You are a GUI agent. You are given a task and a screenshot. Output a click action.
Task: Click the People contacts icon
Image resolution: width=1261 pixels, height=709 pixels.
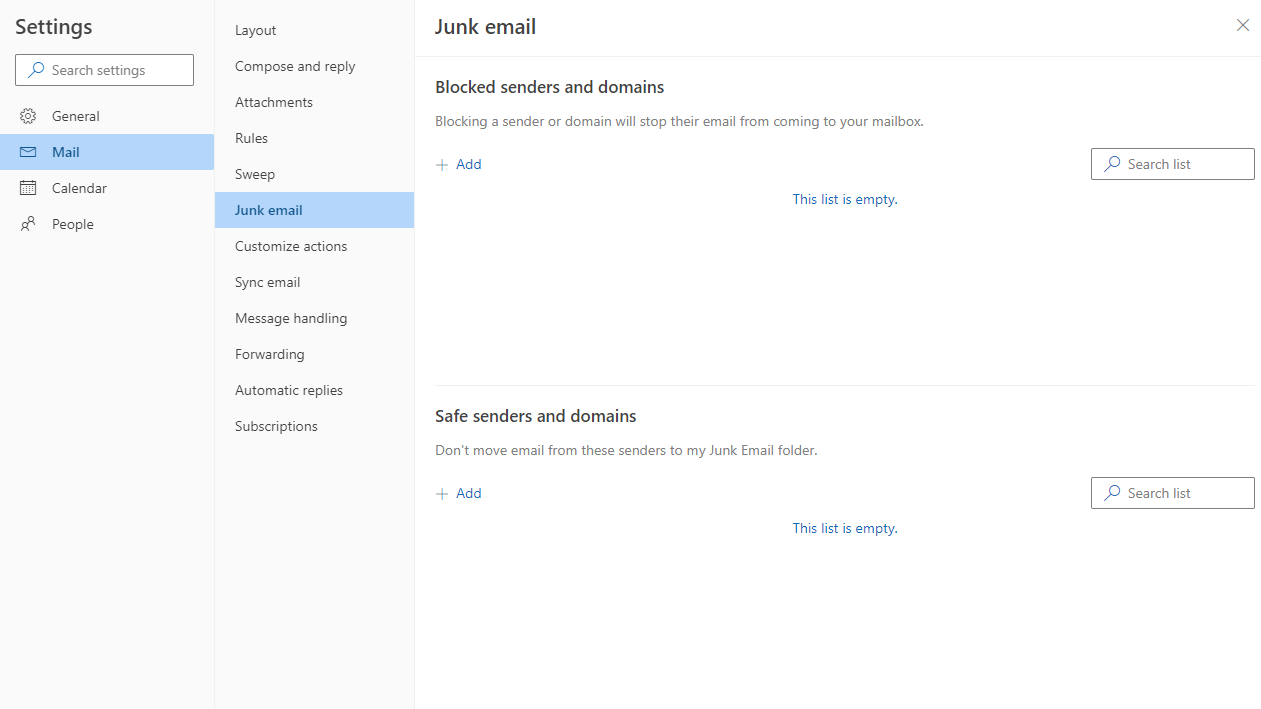(28, 224)
